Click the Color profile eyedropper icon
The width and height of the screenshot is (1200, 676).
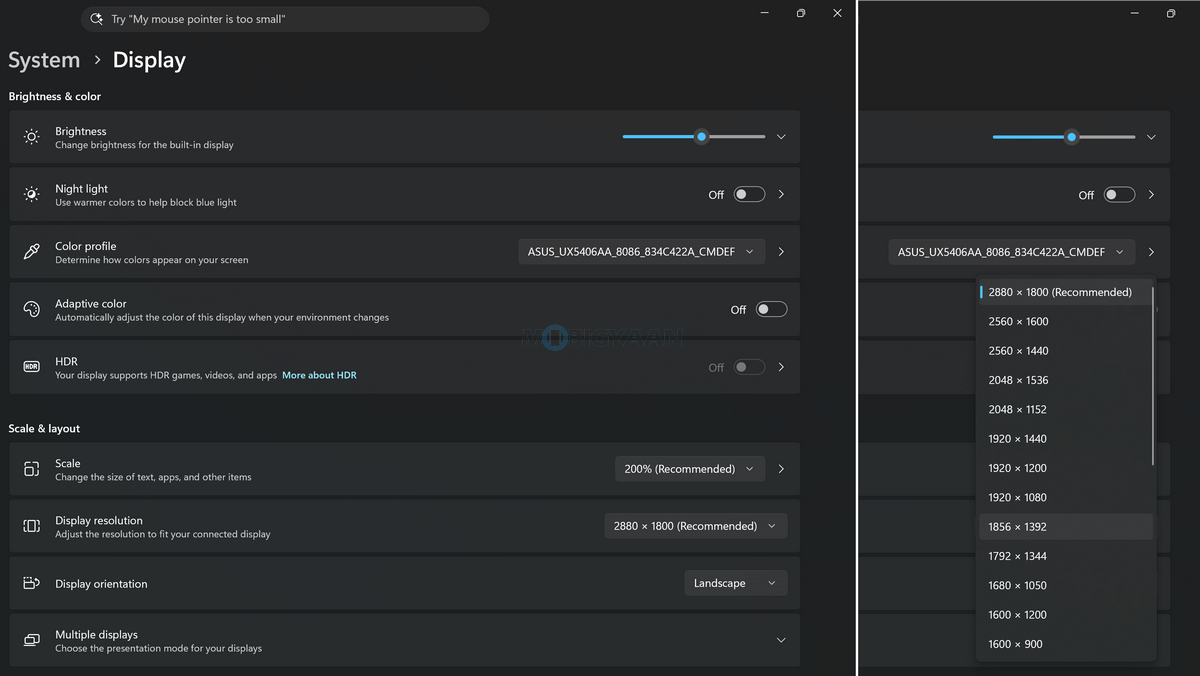tap(32, 252)
